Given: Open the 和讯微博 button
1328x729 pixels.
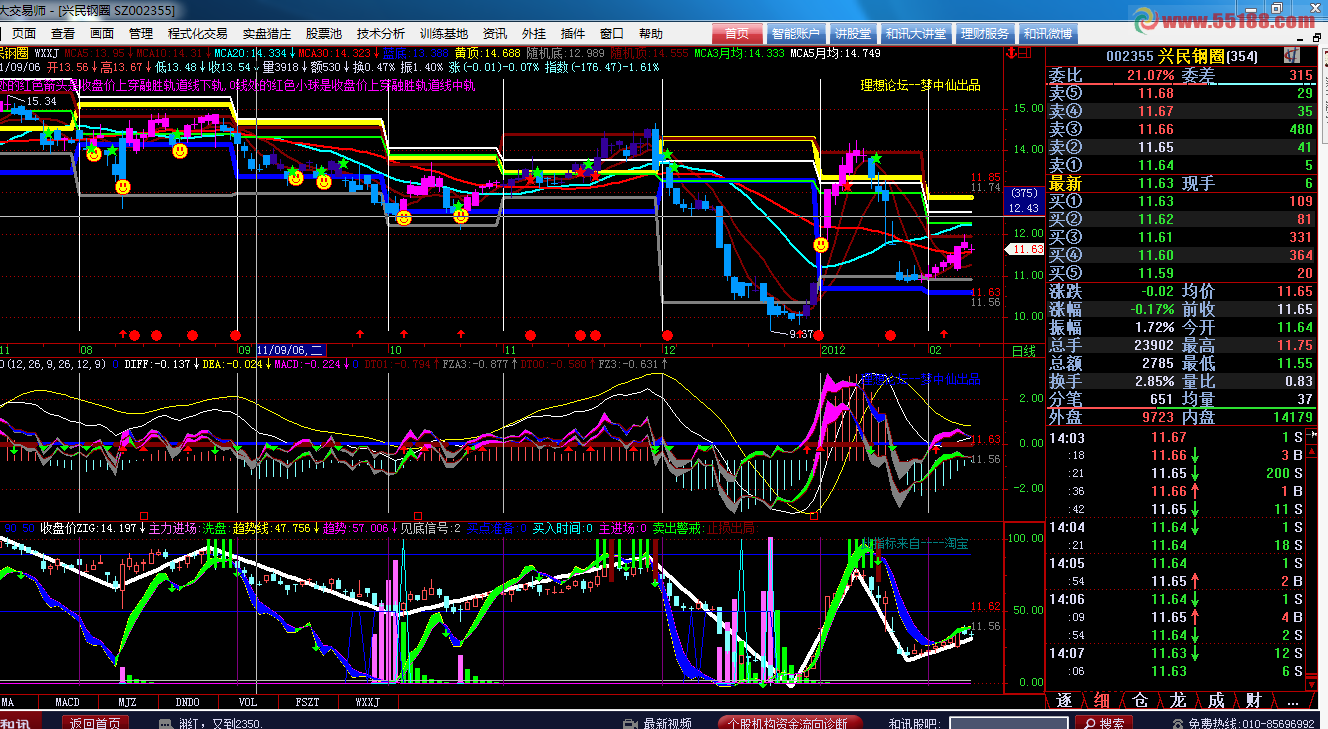Looking at the screenshot, I should coord(1049,33).
